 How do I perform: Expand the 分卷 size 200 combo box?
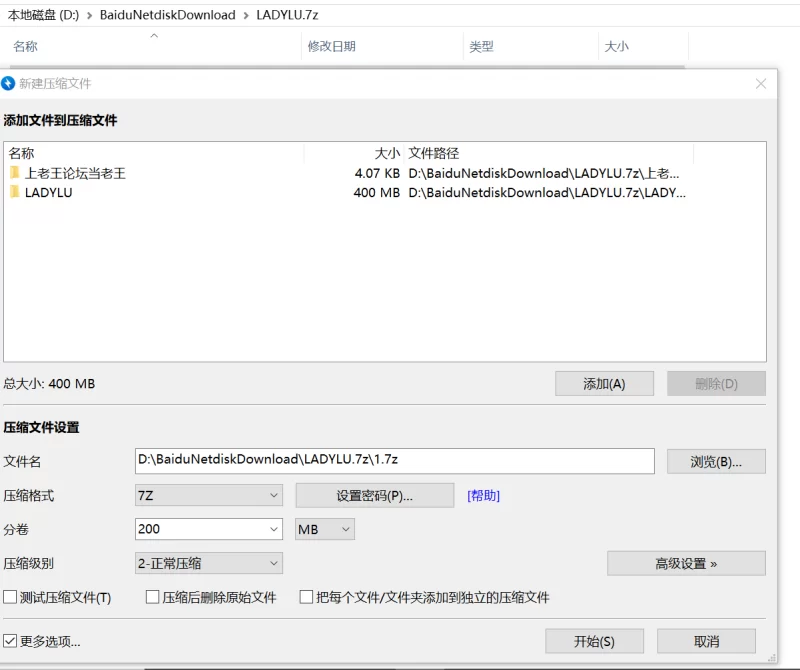(274, 529)
